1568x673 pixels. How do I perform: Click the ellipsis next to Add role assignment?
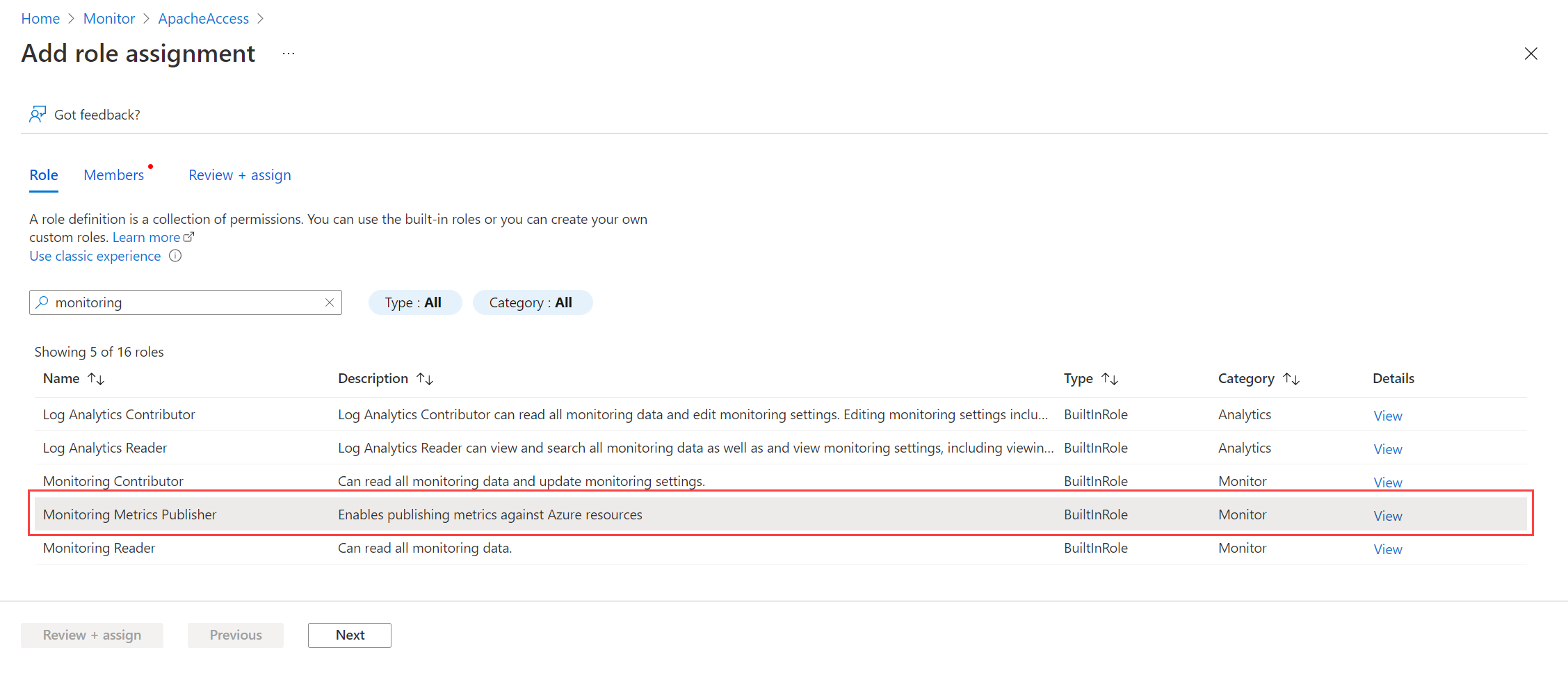(x=288, y=54)
